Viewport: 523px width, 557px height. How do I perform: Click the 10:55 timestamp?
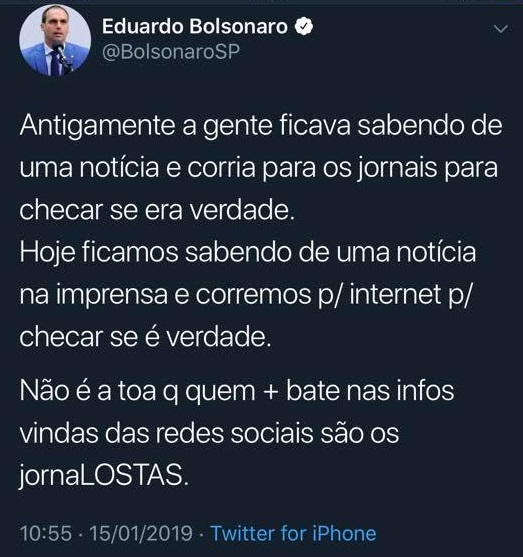pos(46,533)
